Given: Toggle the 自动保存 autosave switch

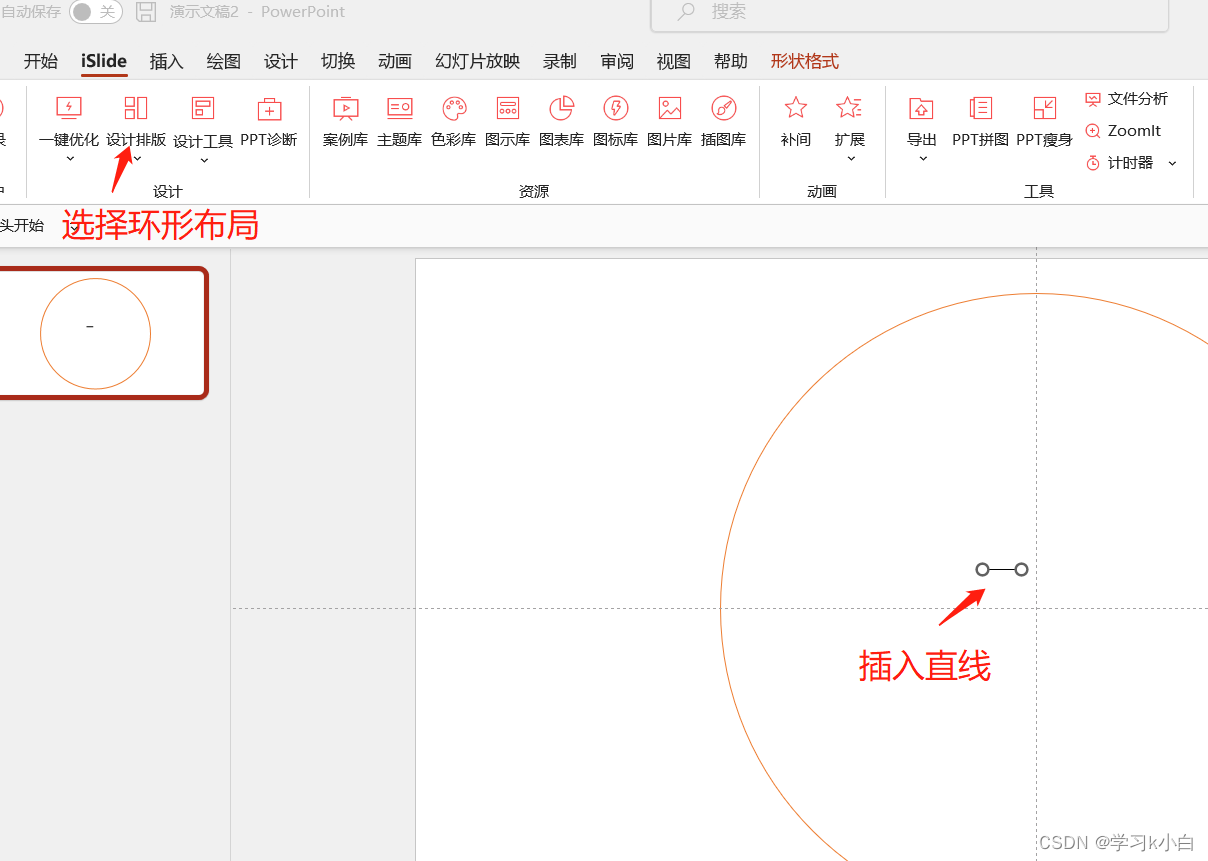Looking at the screenshot, I should pos(96,12).
